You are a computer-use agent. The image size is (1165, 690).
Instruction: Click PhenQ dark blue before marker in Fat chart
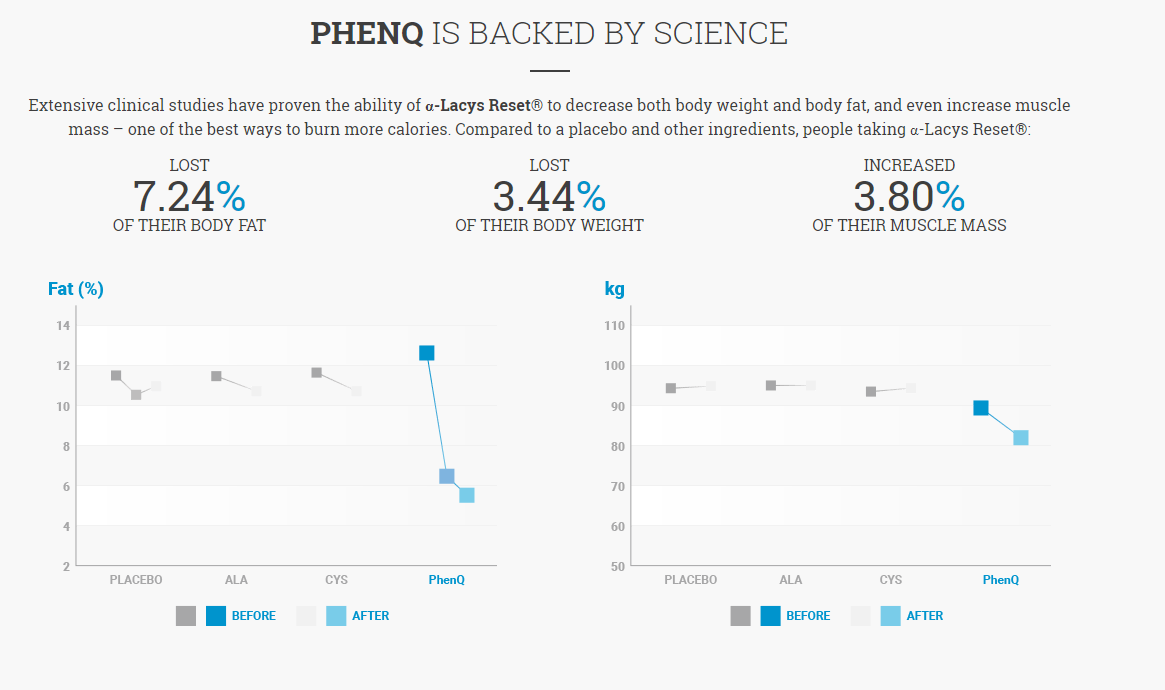(427, 353)
